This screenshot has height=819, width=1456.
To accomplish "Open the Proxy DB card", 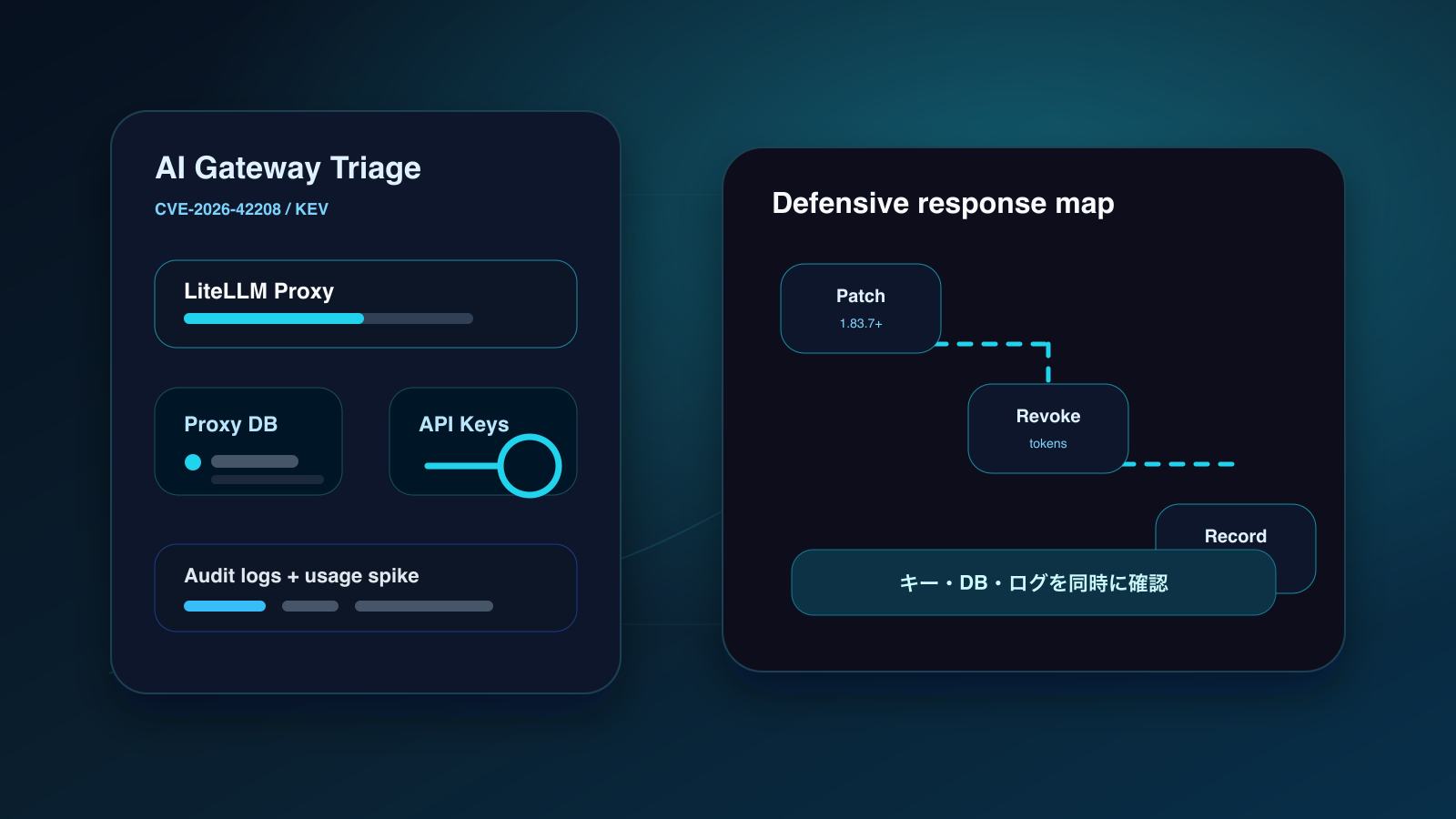I will pos(248,441).
